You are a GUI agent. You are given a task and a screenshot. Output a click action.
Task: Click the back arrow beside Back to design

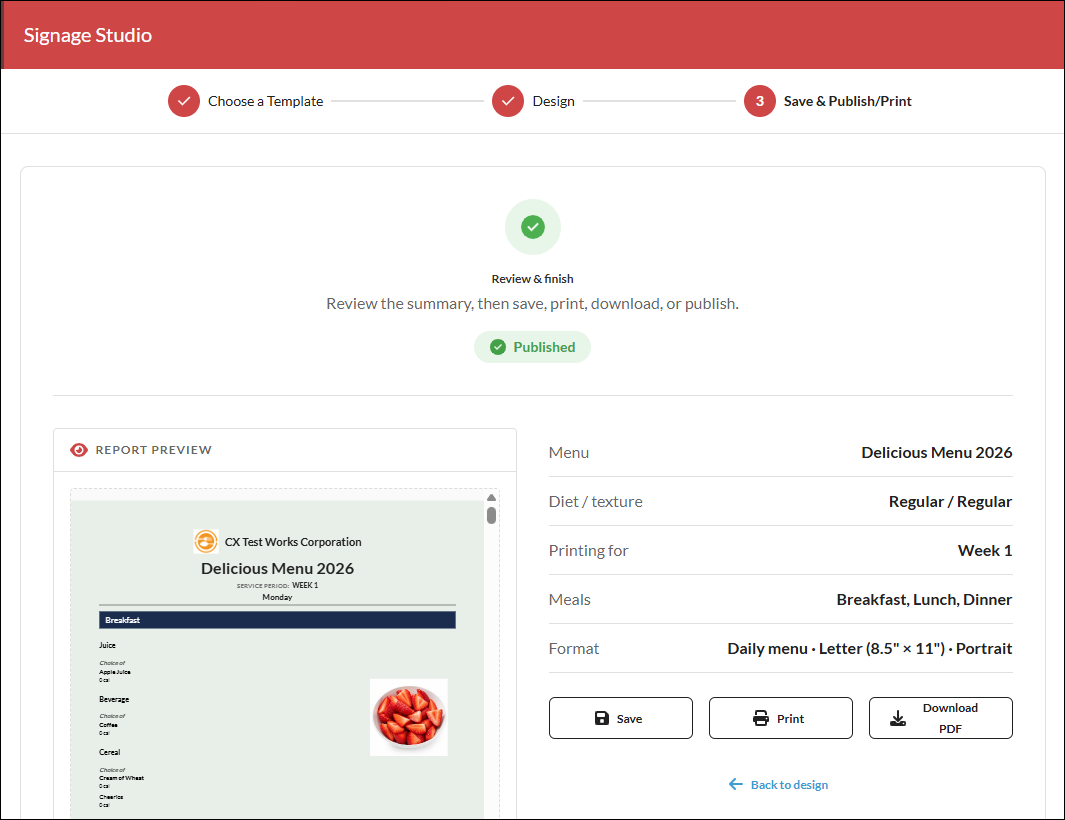pos(736,784)
